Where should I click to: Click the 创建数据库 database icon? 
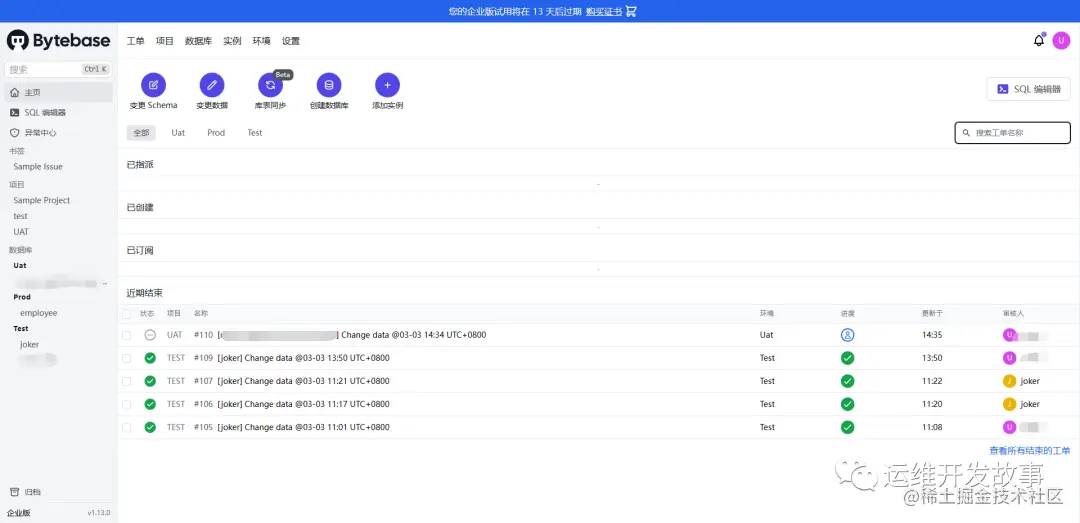[329, 85]
